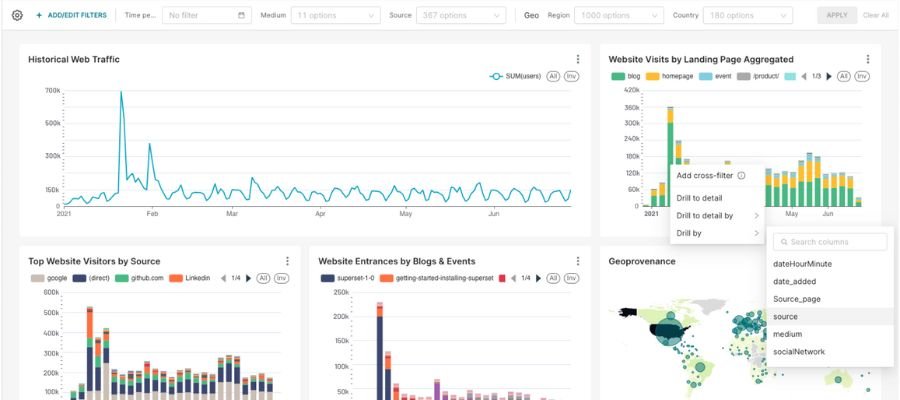Select medium column option
The height and width of the screenshot is (400, 900).
830,334
